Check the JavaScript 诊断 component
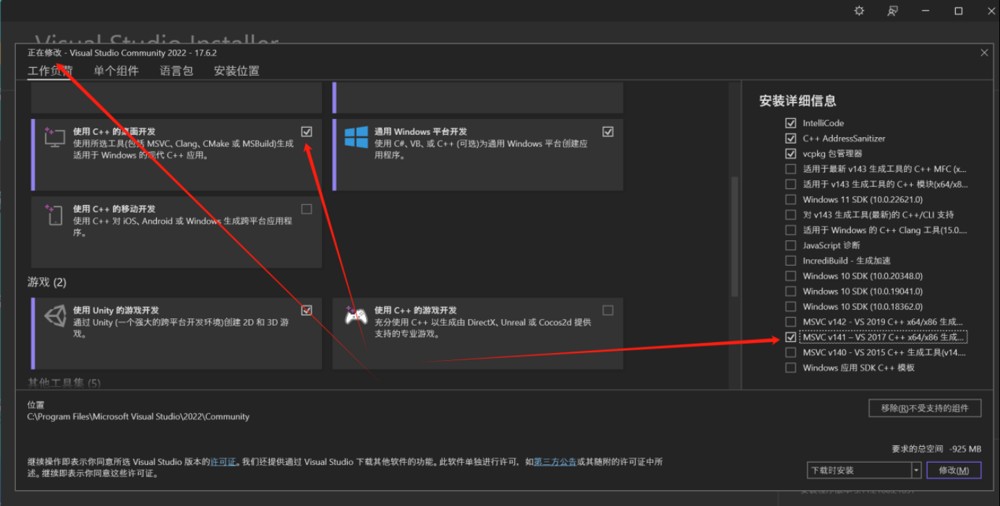The height and width of the screenshot is (506, 1000). [791, 245]
